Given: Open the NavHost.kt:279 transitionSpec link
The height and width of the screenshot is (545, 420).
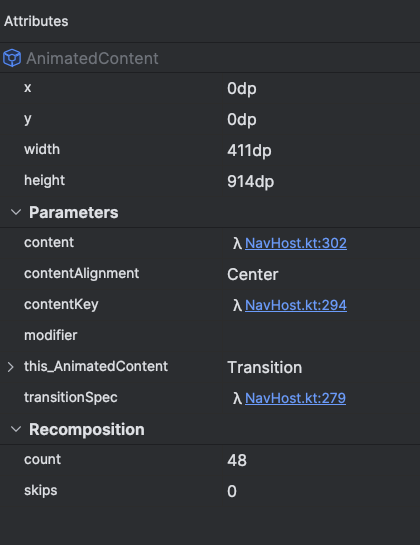Looking at the screenshot, I should (296, 398).
